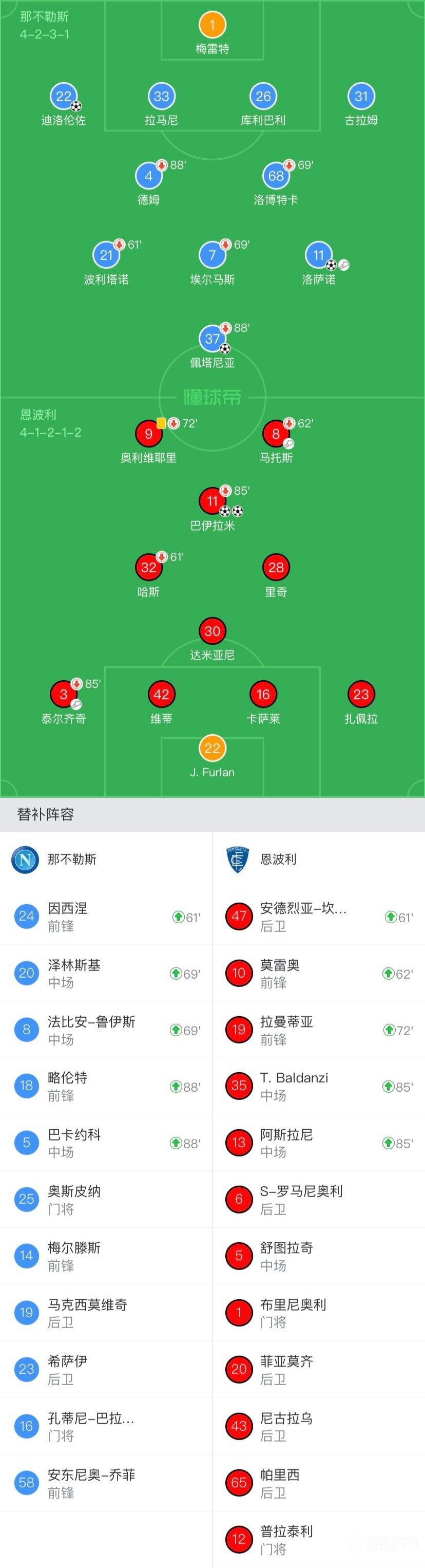The height and width of the screenshot is (1568, 425).
Task: Tap substitute T. Baldanzi row
Action: (319, 1086)
